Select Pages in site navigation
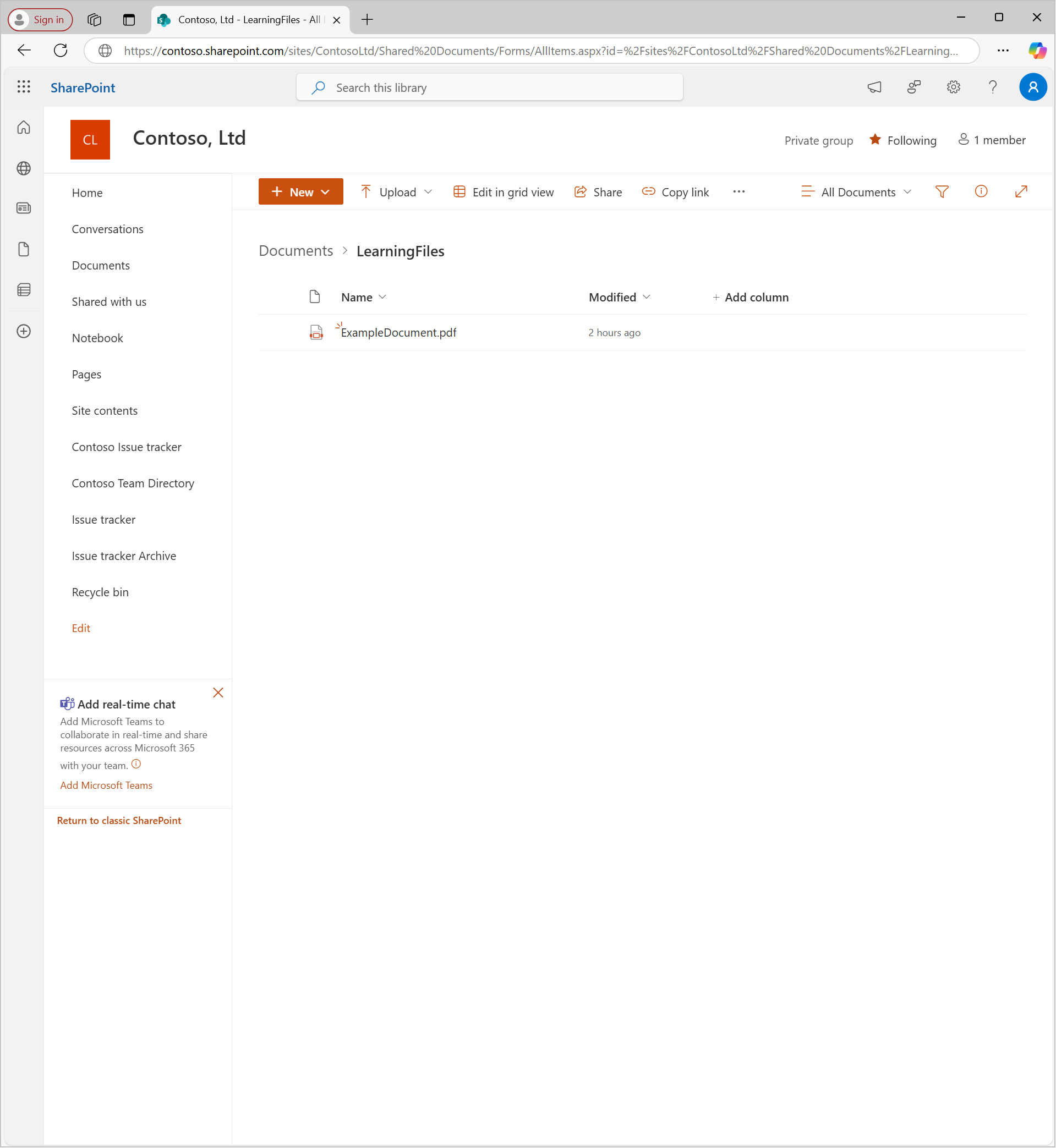 point(86,374)
